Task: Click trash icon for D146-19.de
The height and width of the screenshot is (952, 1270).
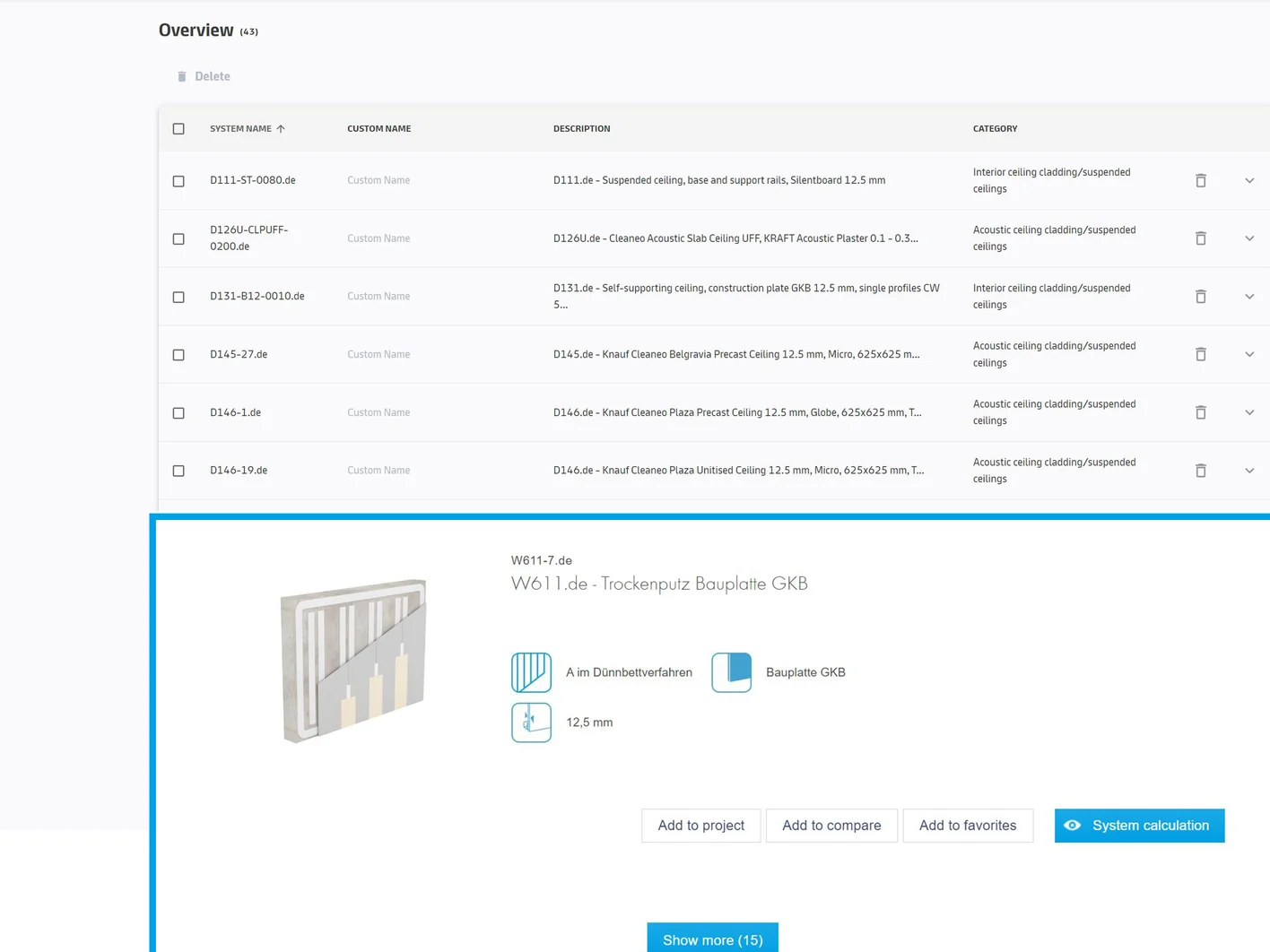Action: pos(1200,471)
